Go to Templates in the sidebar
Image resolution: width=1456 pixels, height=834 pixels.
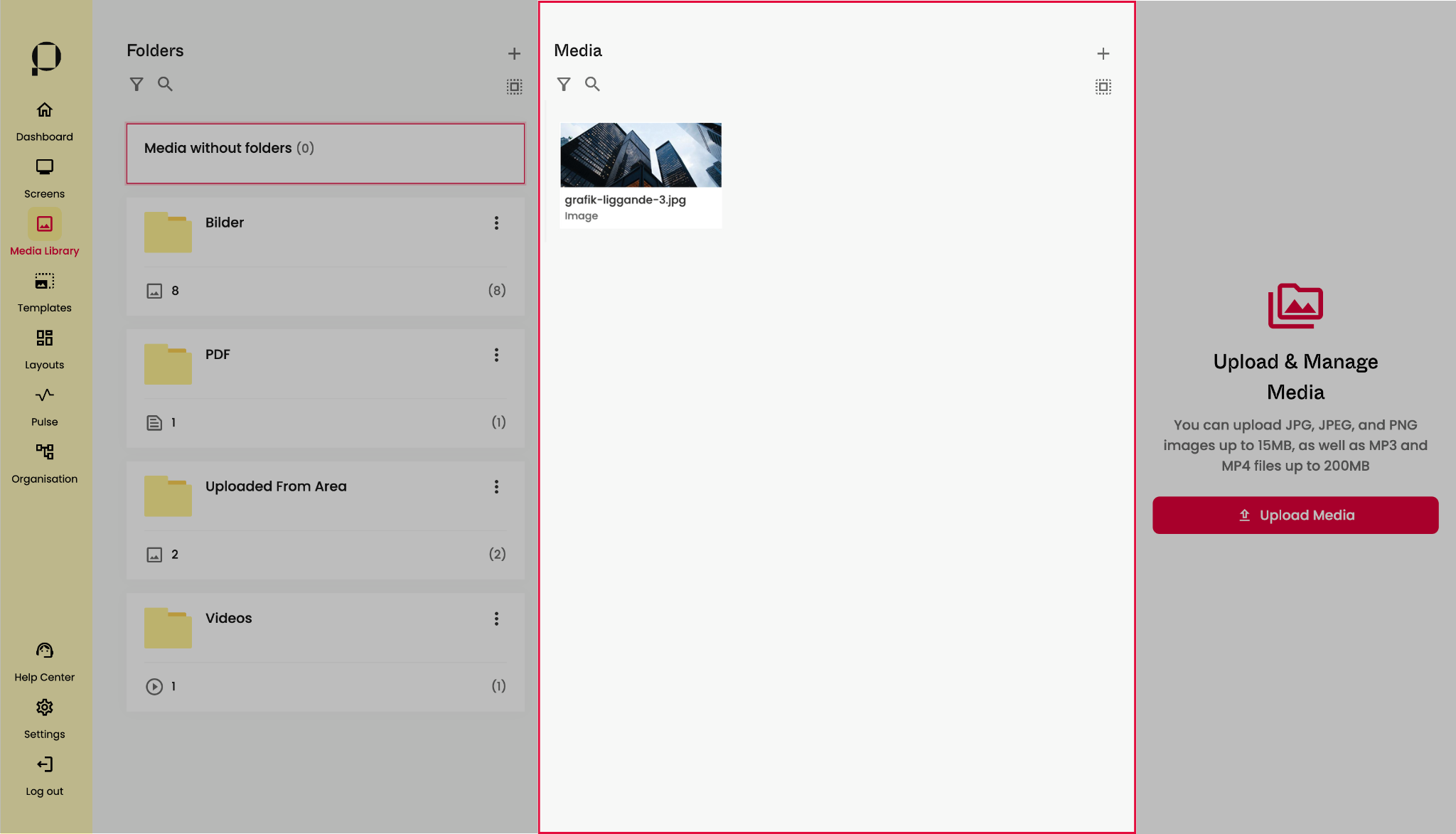(44, 292)
